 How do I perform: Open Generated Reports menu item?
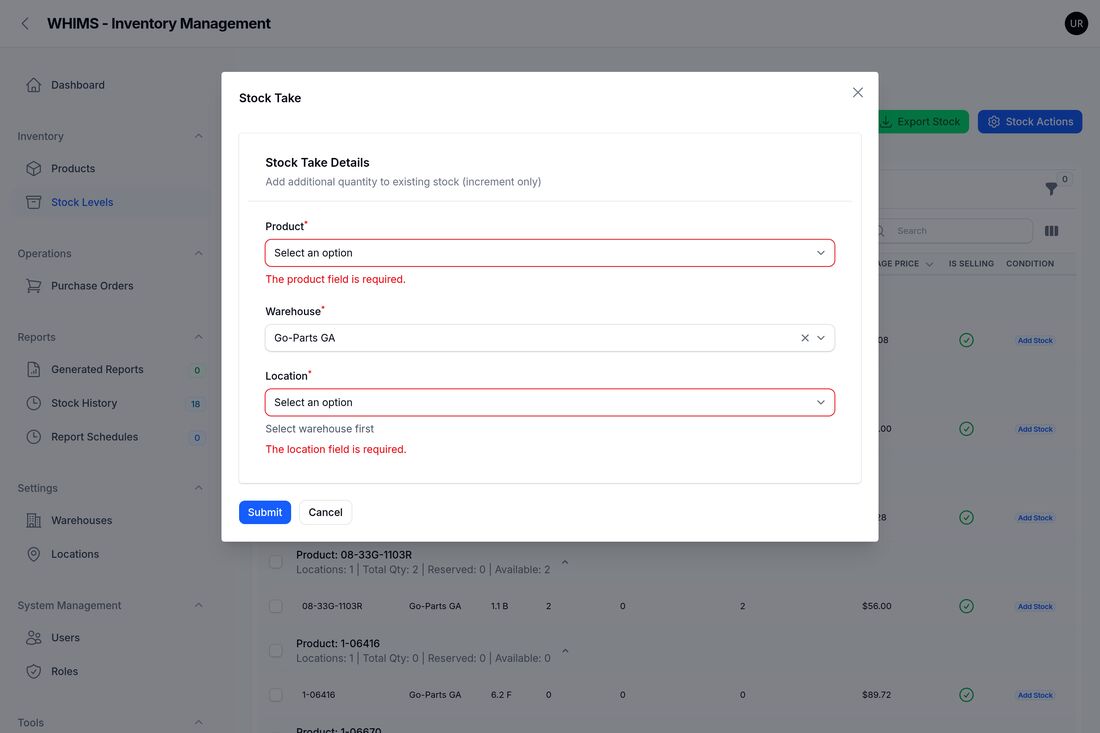97,370
